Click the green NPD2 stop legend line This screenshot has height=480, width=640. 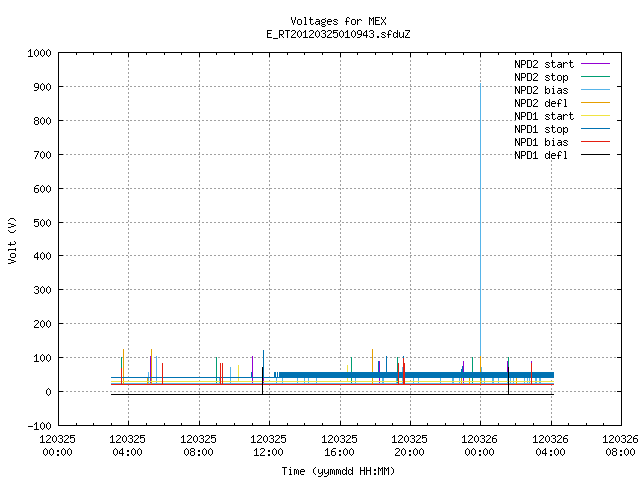pos(595,76)
